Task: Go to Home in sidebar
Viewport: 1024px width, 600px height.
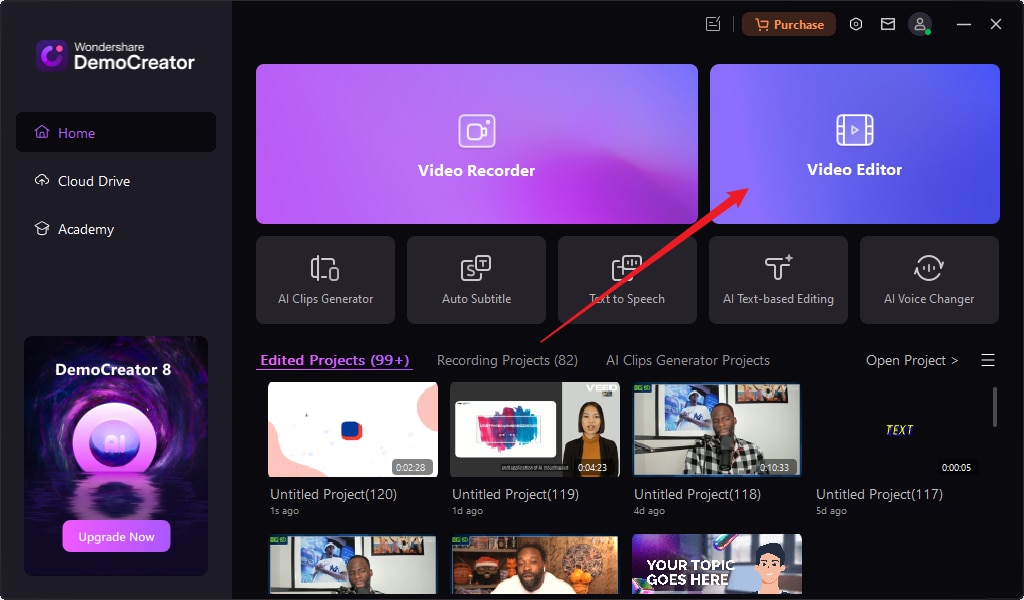Action: coord(116,133)
